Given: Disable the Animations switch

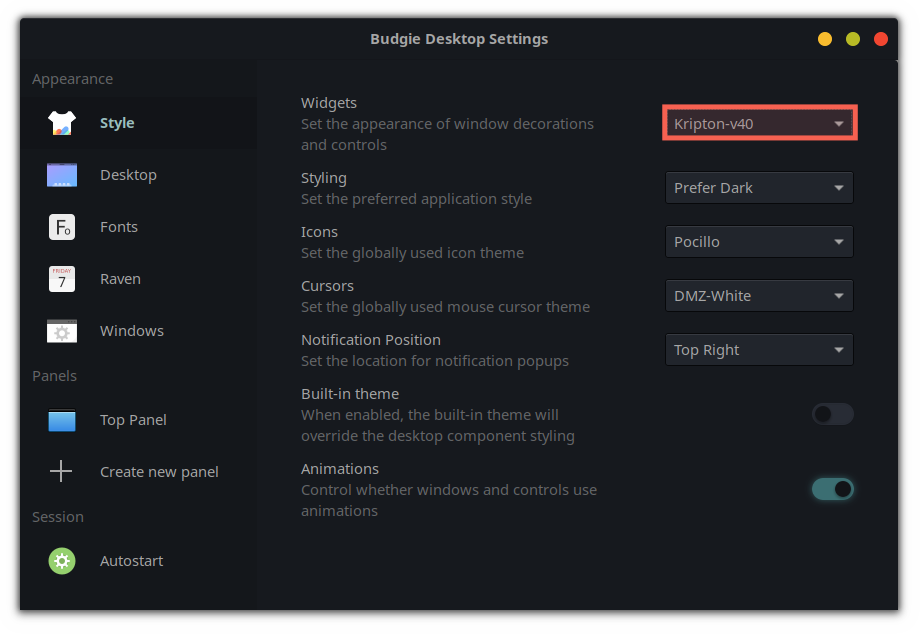Looking at the screenshot, I should click(x=832, y=489).
